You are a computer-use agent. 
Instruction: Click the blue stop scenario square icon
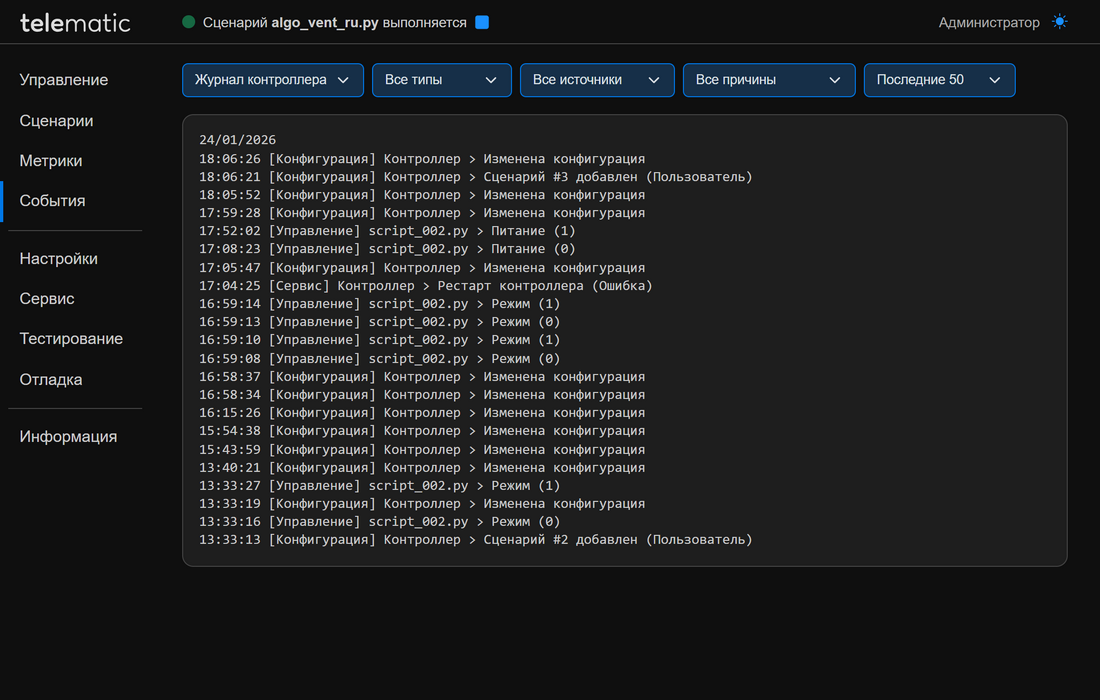coord(482,22)
